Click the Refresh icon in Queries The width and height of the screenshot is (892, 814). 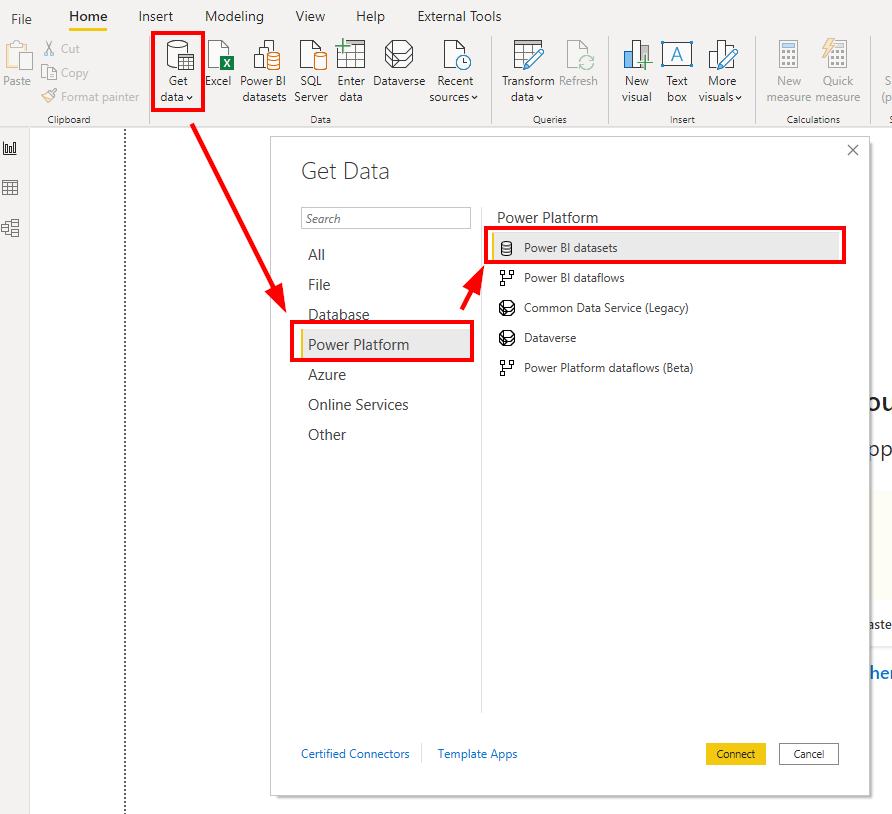click(579, 64)
